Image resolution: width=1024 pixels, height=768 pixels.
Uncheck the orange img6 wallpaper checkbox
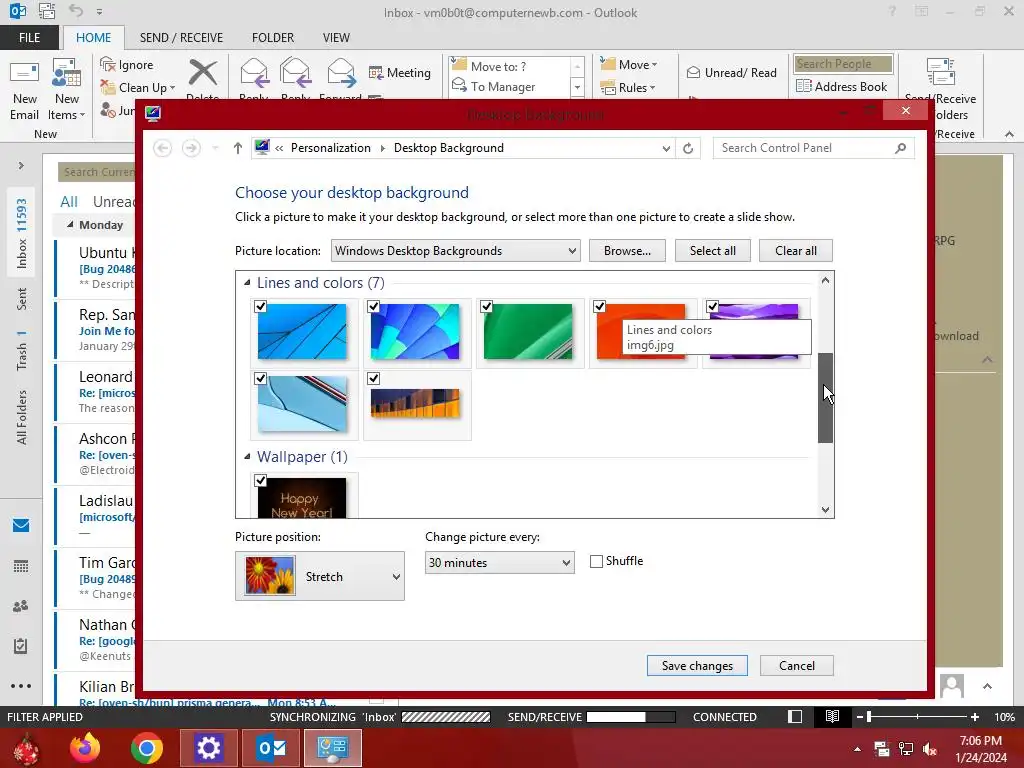pos(600,306)
